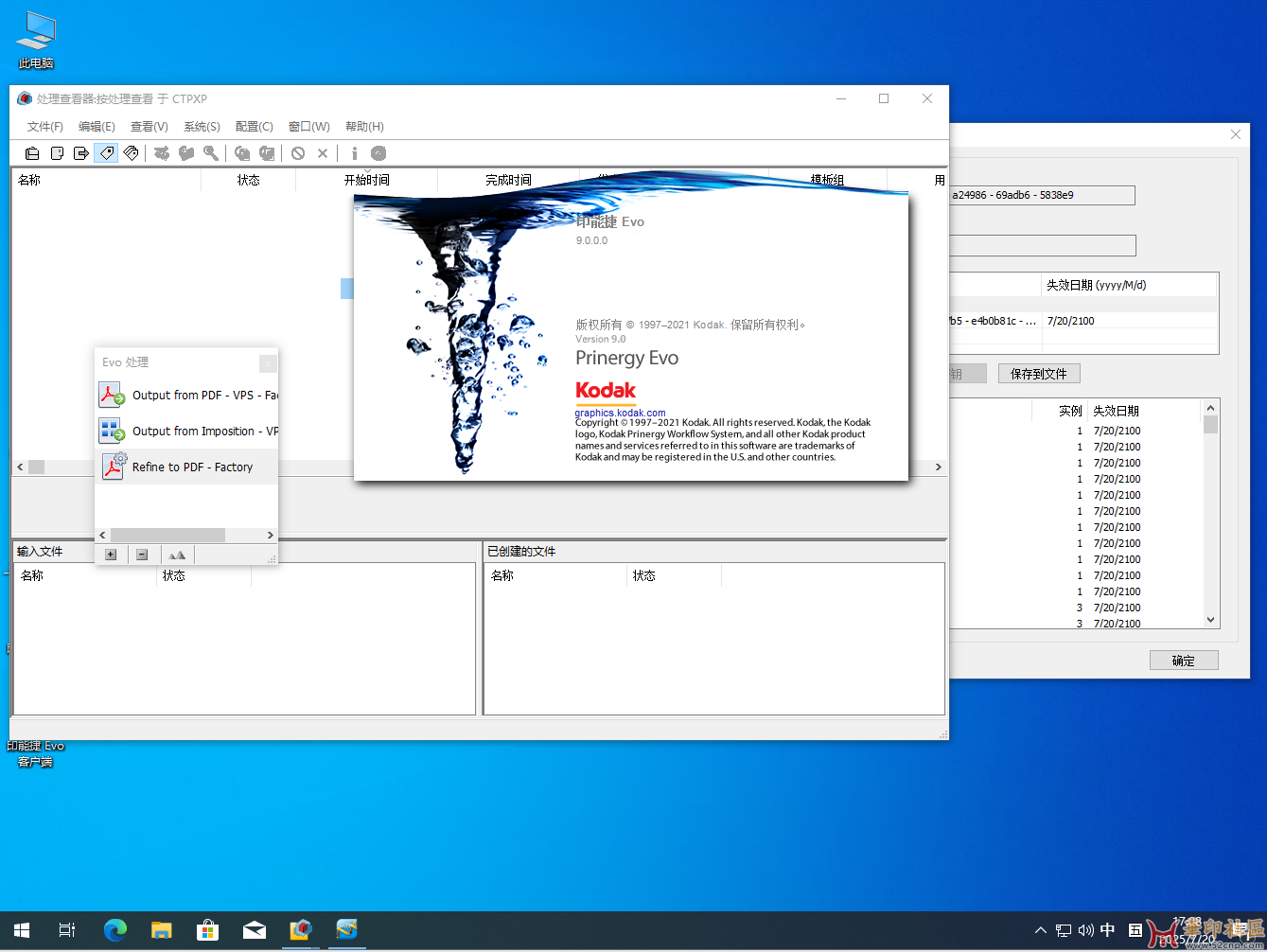Click the right arrow of Evo panel scrollbar
The height and width of the screenshot is (952, 1267).
[x=270, y=536]
